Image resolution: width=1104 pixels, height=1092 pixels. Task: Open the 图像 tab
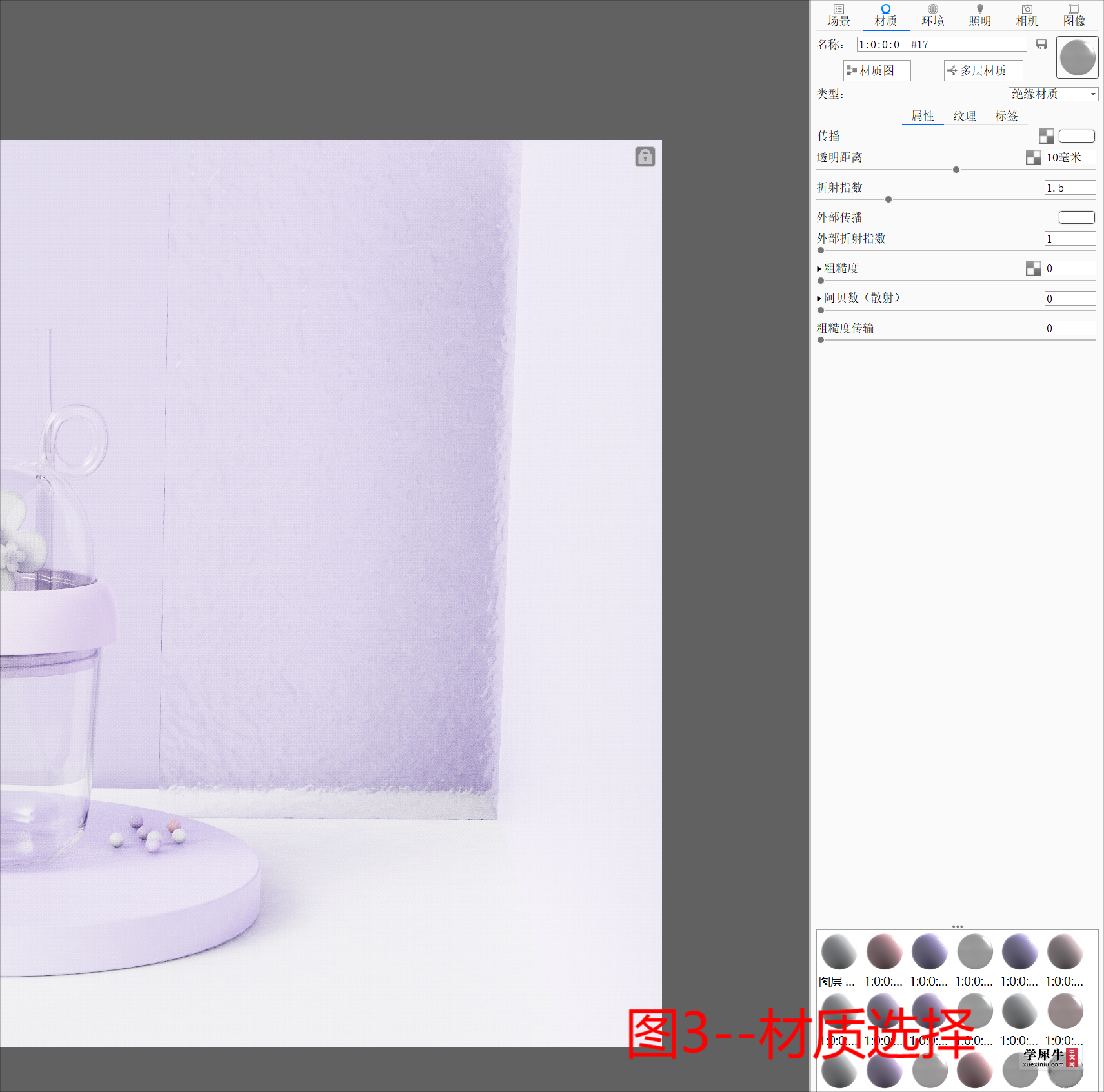(x=1074, y=15)
